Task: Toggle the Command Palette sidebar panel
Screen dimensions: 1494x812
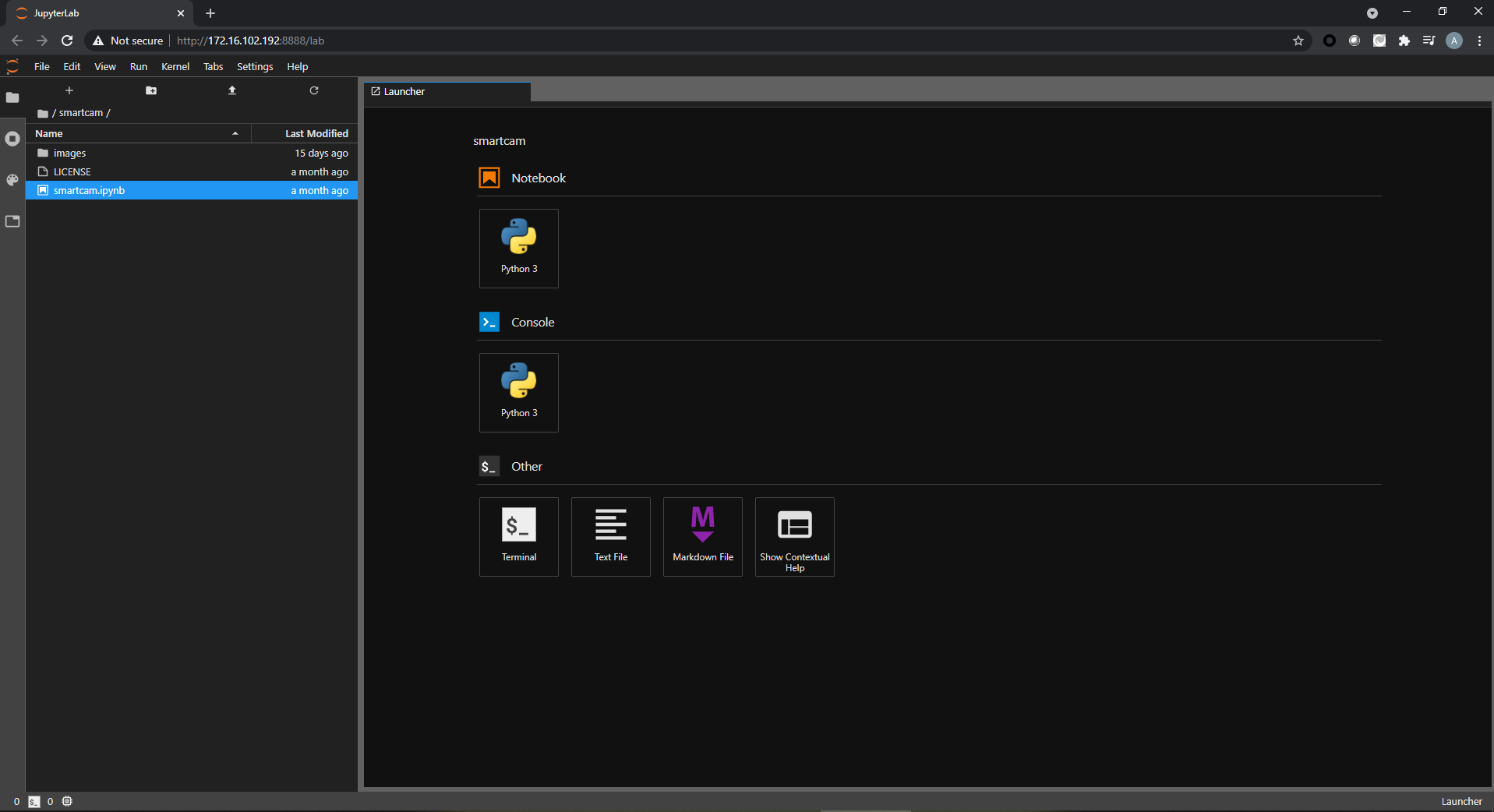Action: 12,180
